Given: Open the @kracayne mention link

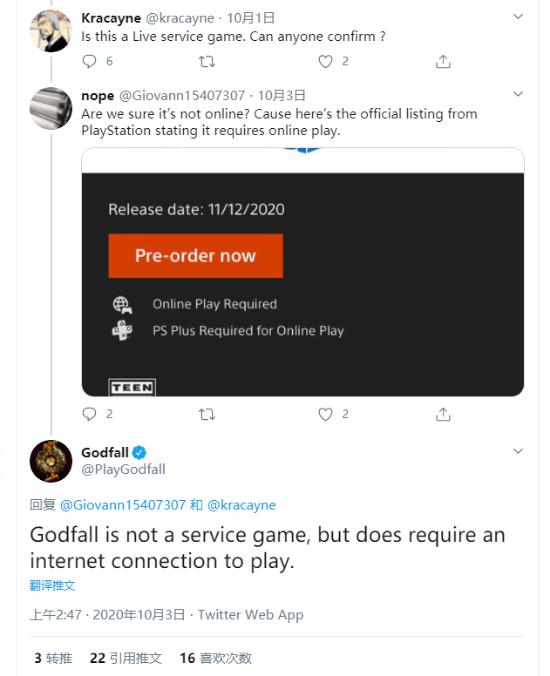Looking at the screenshot, I should pos(241,505).
